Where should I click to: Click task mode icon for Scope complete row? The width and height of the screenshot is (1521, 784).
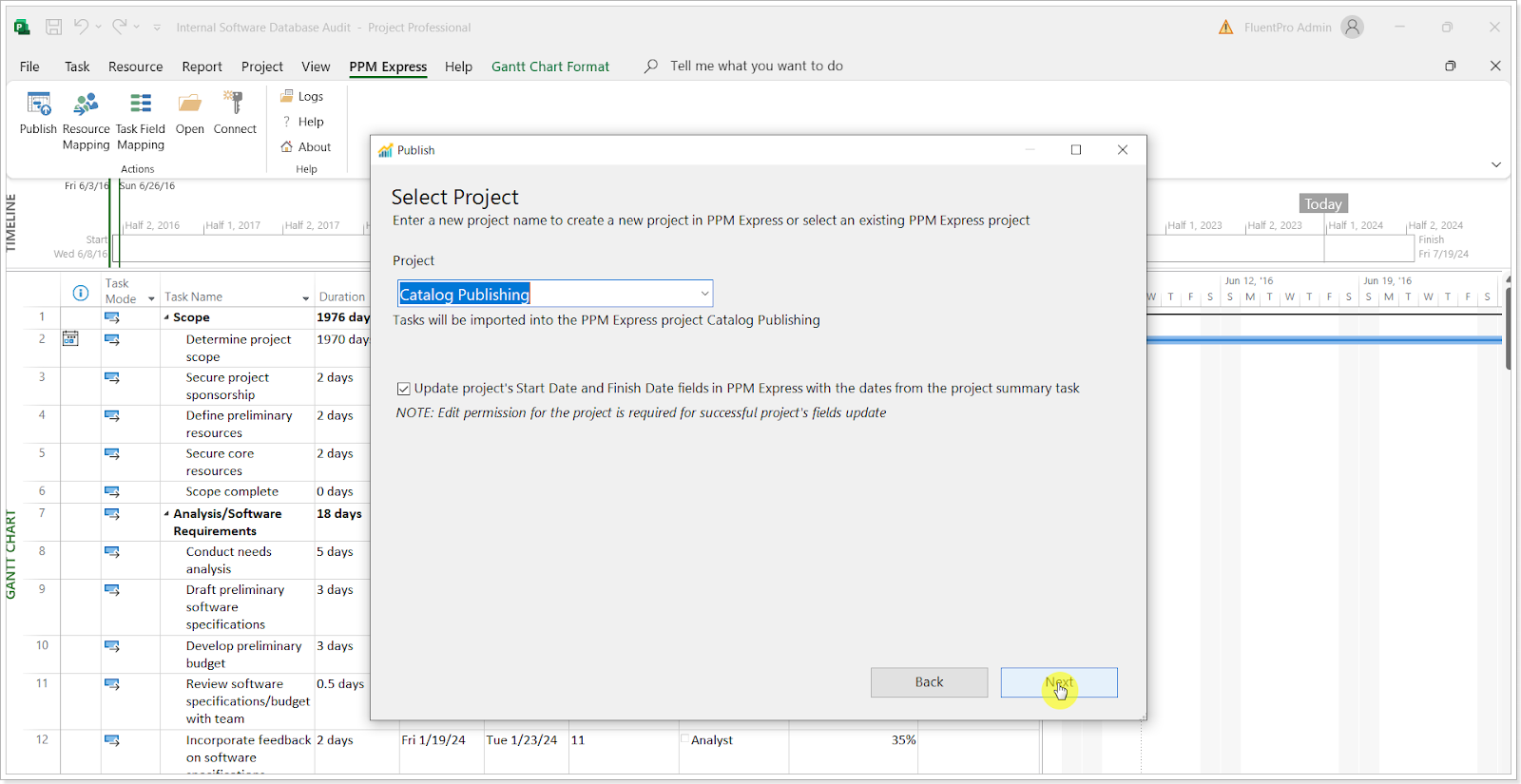[x=112, y=491]
